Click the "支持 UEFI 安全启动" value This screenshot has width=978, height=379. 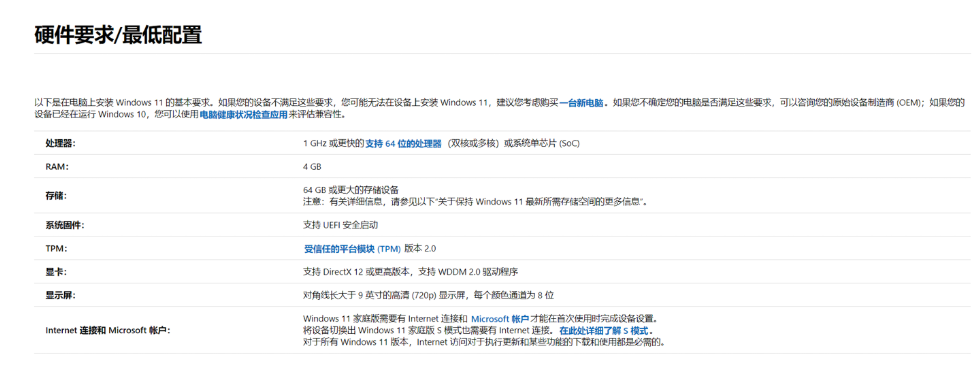click(x=341, y=224)
